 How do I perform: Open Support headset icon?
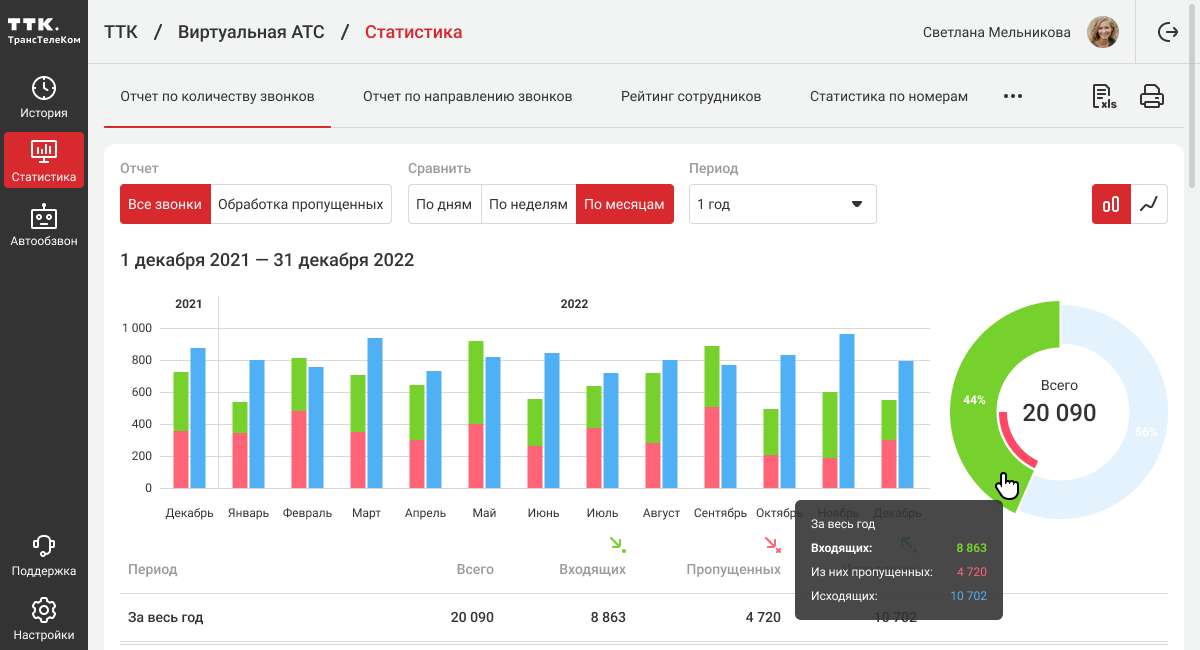pyautogui.click(x=43, y=556)
